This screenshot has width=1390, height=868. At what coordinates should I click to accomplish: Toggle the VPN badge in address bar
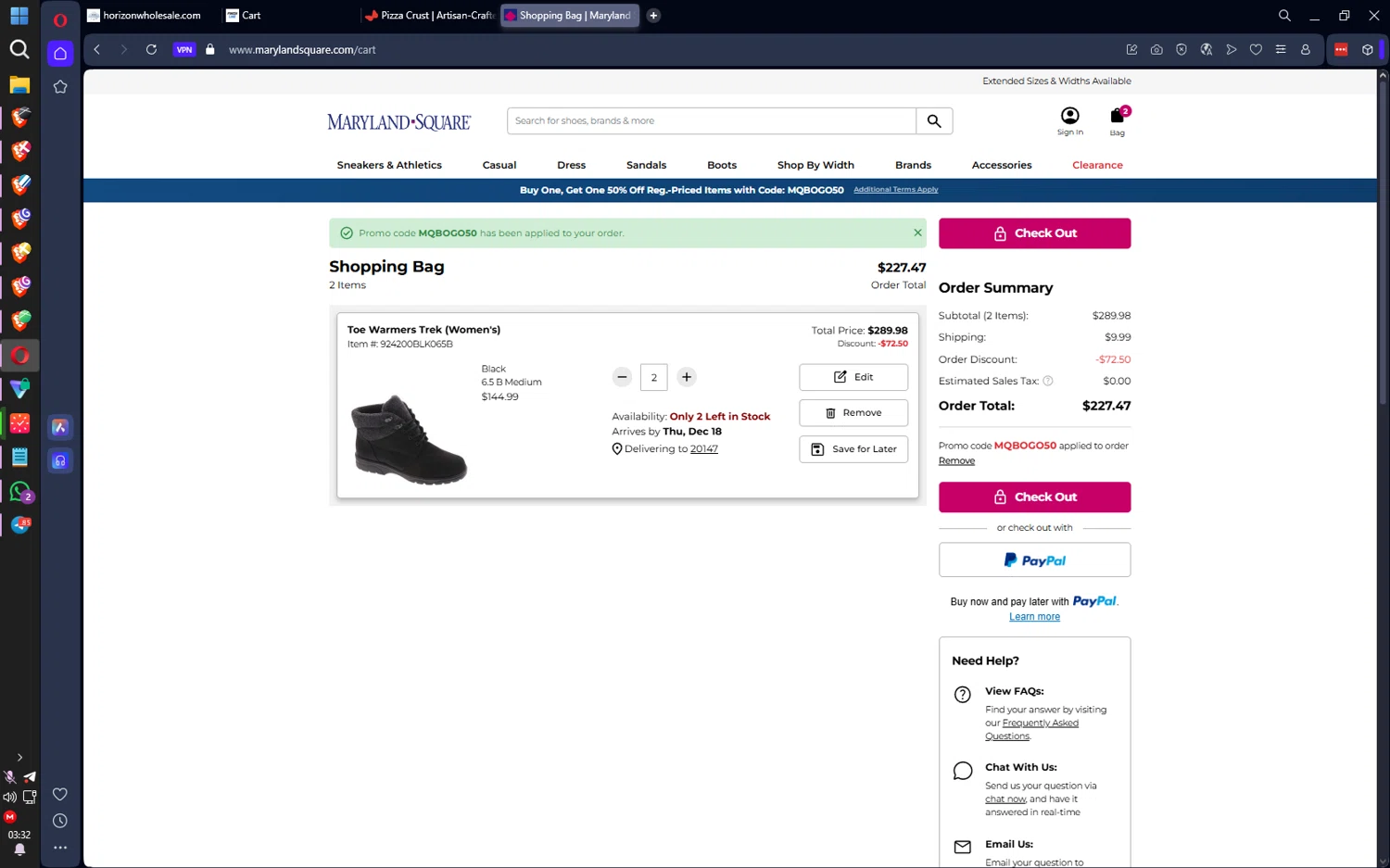(x=184, y=50)
